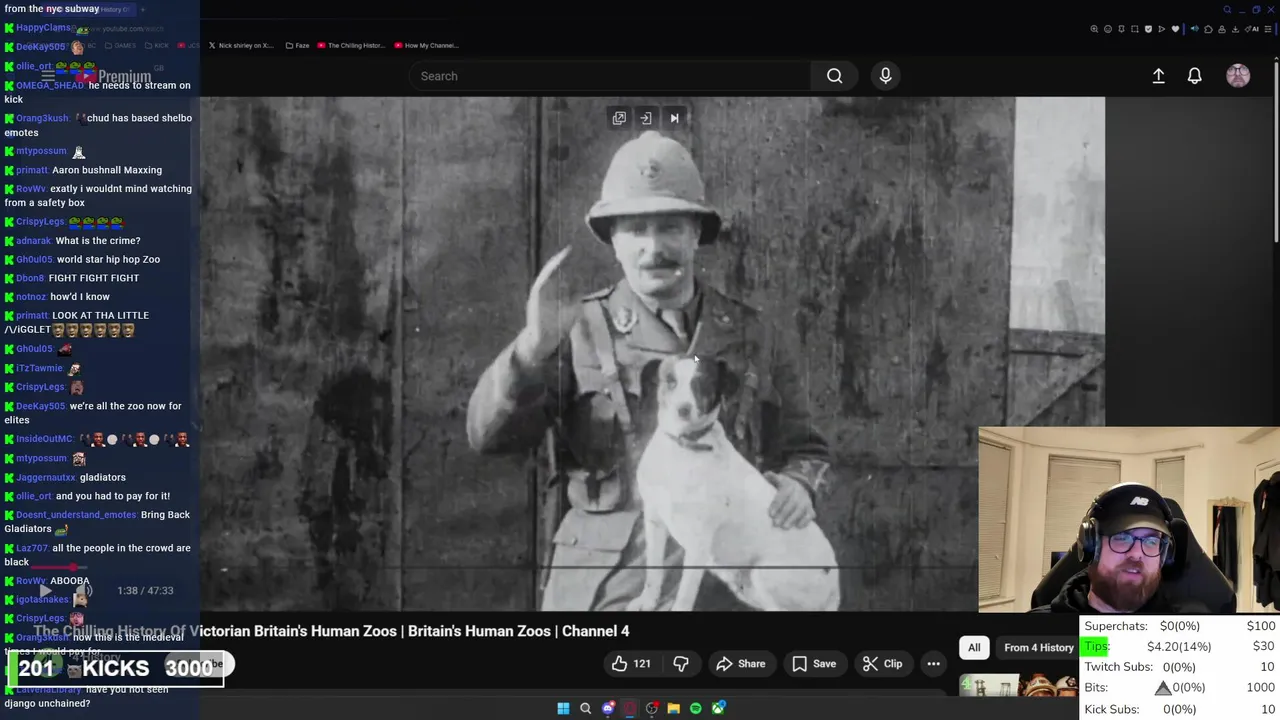
Task: Click the 'Superchats:' goal label
Action: point(1116,626)
